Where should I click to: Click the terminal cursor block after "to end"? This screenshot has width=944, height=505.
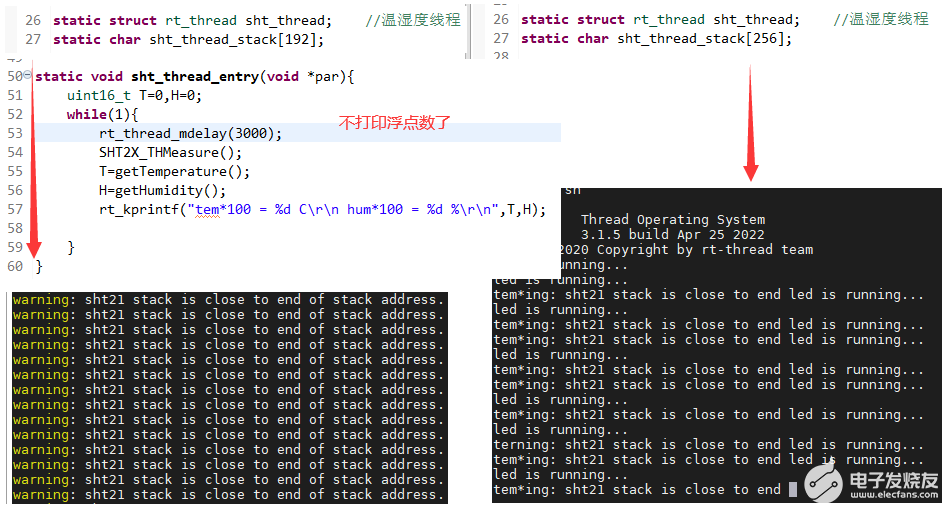(x=792, y=489)
